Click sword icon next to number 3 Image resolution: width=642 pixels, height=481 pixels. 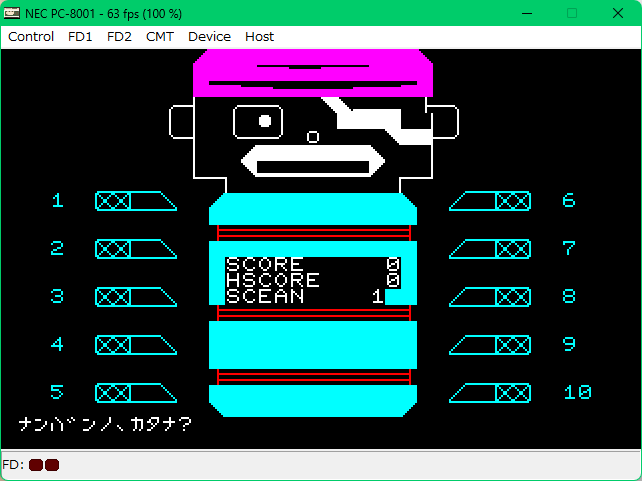[x=136, y=297]
